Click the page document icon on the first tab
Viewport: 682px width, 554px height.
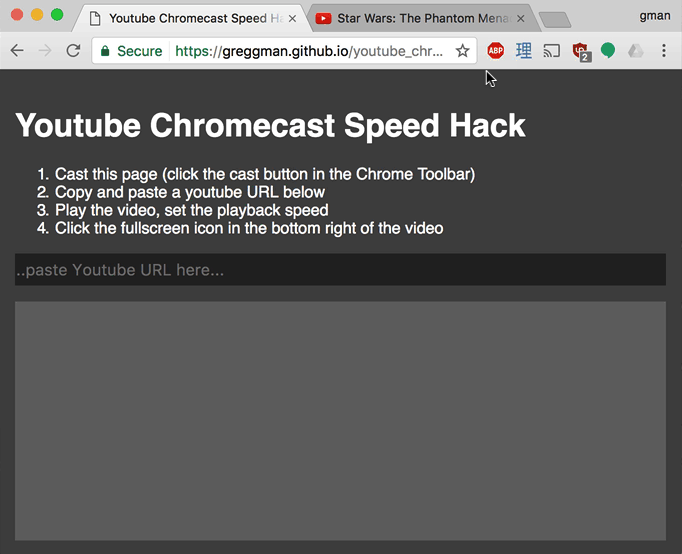95,19
